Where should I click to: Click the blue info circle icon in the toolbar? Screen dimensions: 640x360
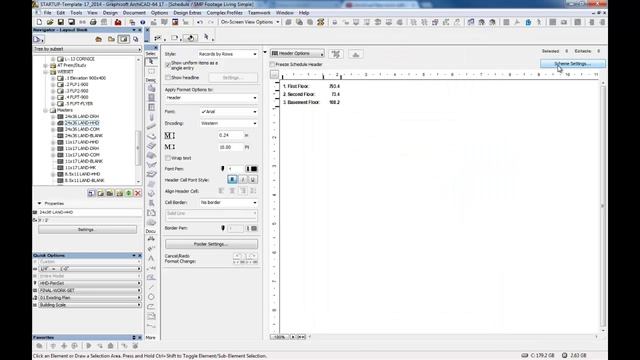tap(142, 22)
